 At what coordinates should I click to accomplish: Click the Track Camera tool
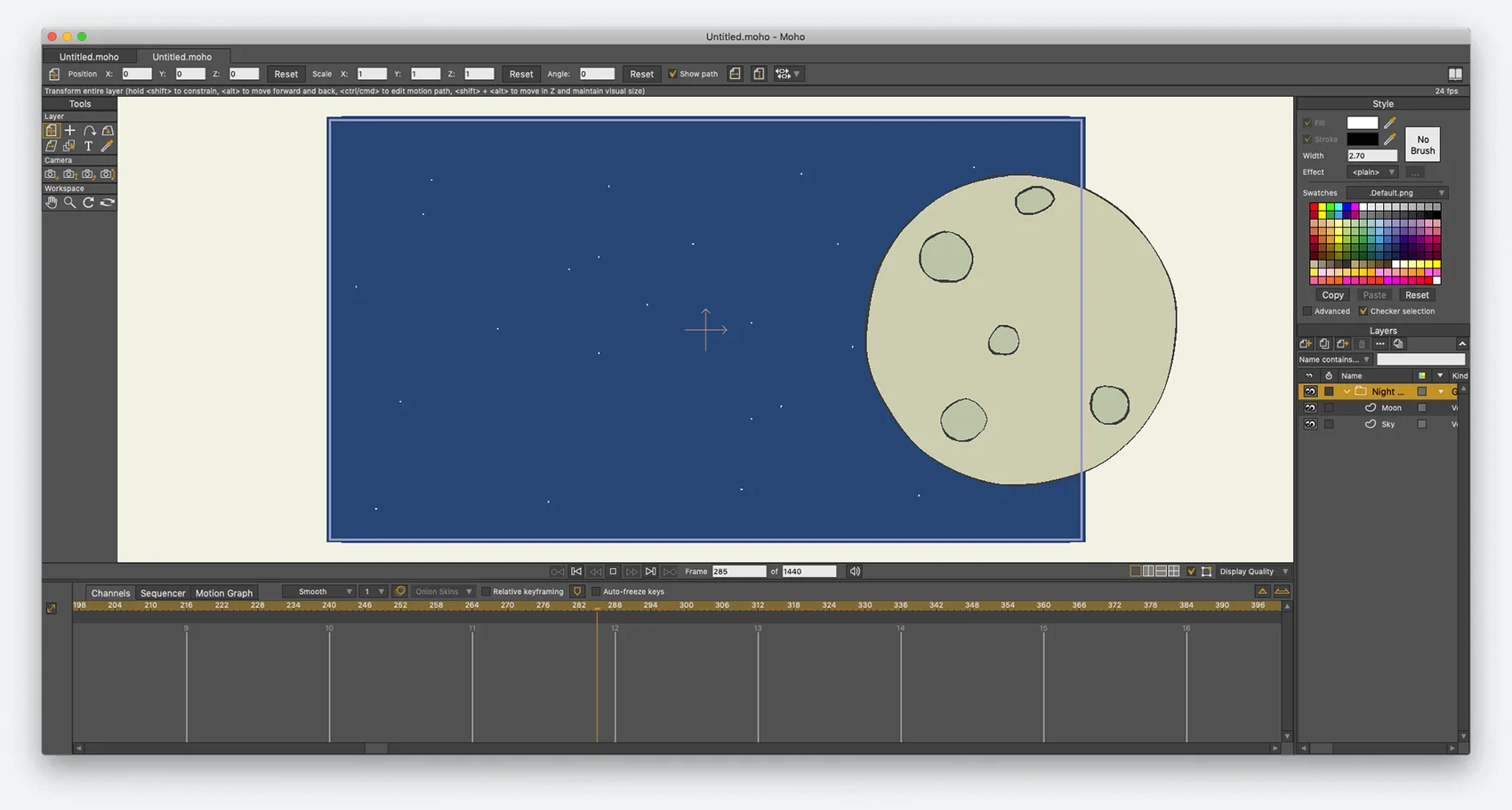click(x=51, y=174)
